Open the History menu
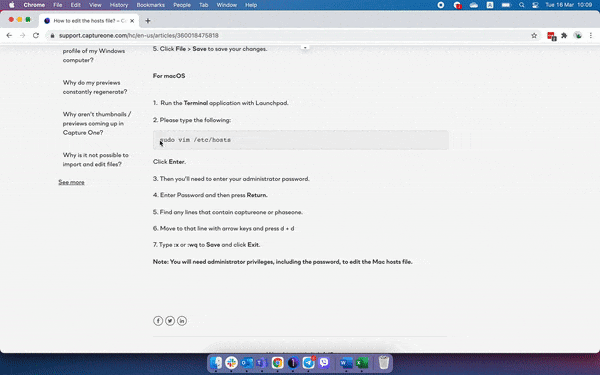 pos(119,5)
